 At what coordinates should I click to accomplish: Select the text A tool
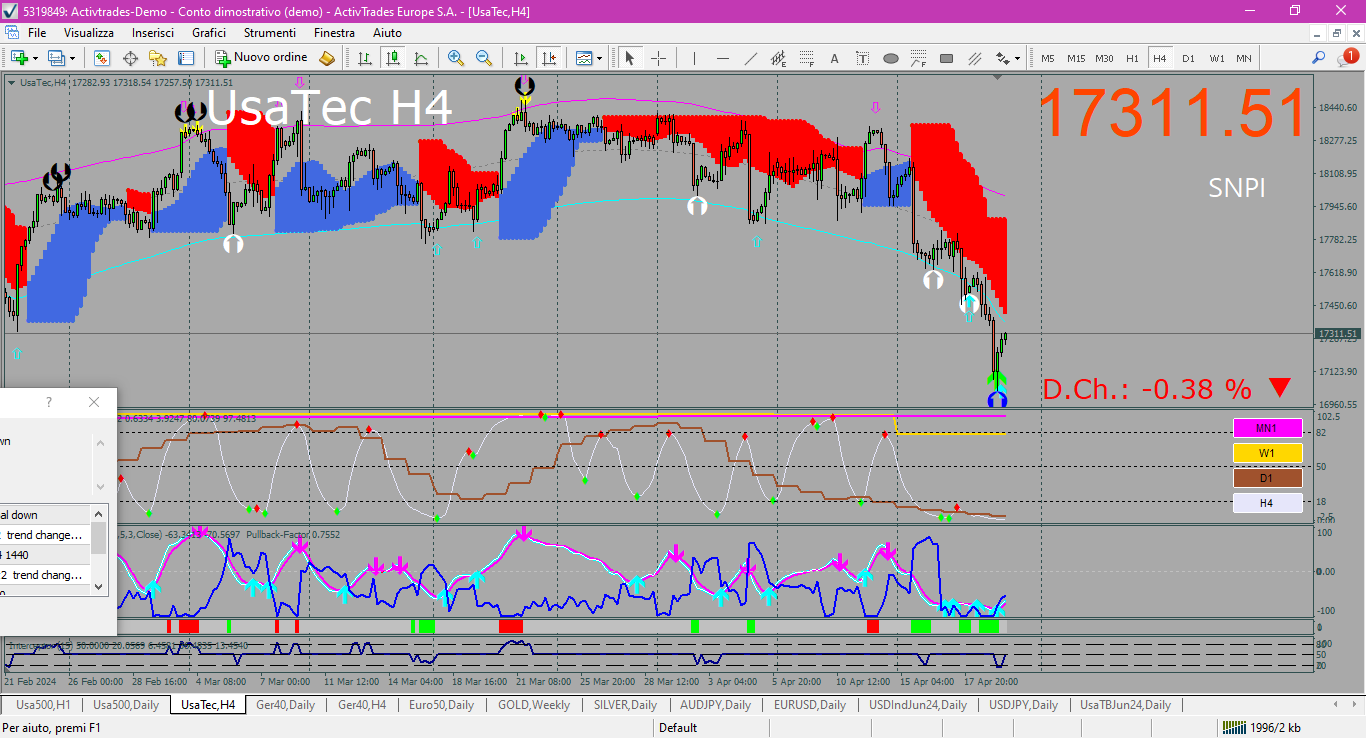pos(834,58)
